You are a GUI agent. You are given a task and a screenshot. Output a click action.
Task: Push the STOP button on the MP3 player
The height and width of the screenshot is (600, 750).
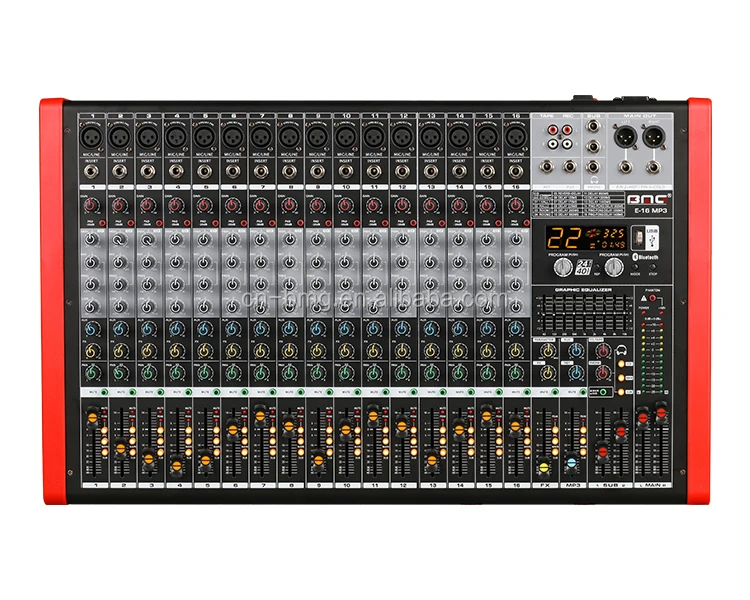[x=653, y=267]
